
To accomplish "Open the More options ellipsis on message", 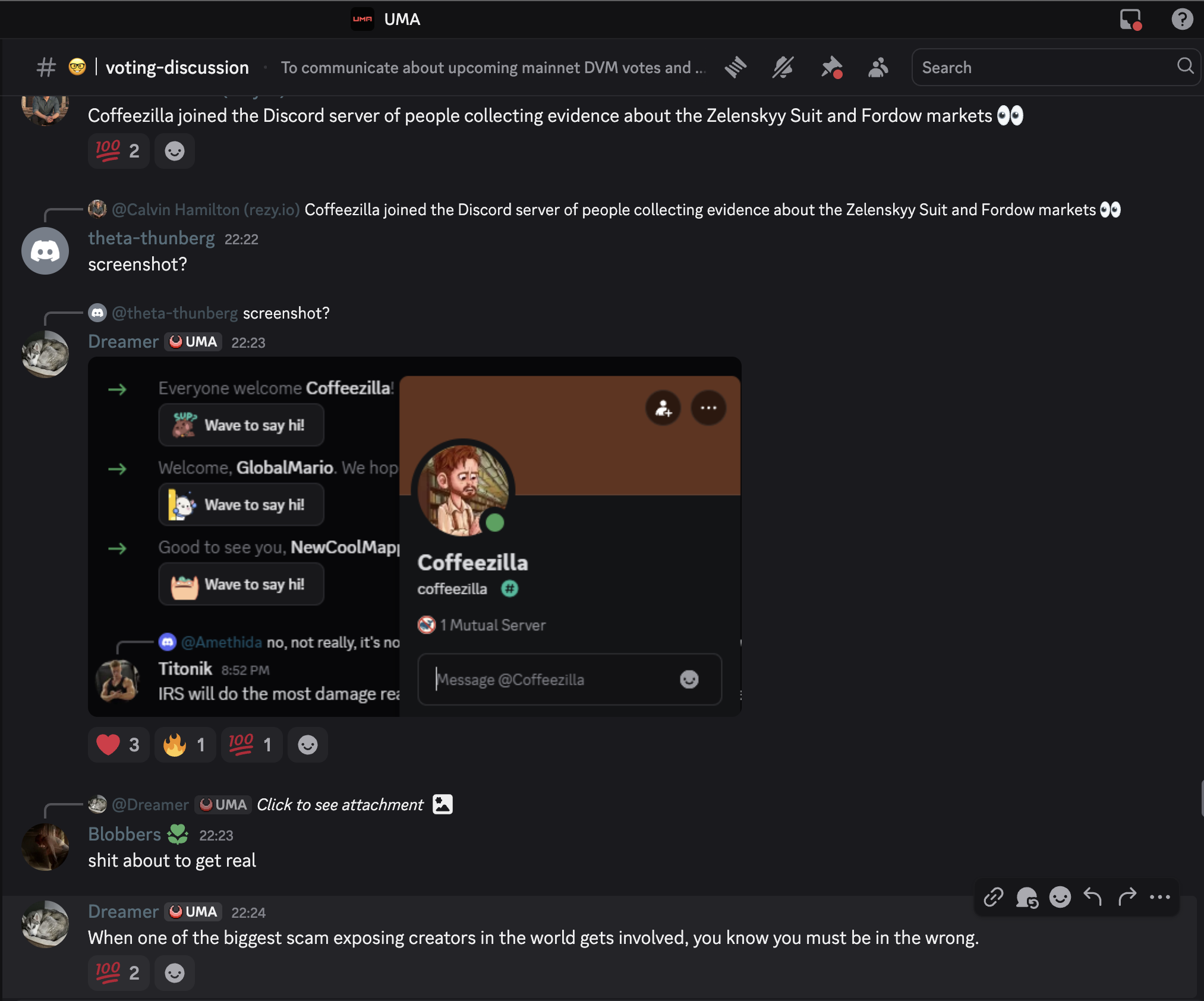I will point(1160,897).
